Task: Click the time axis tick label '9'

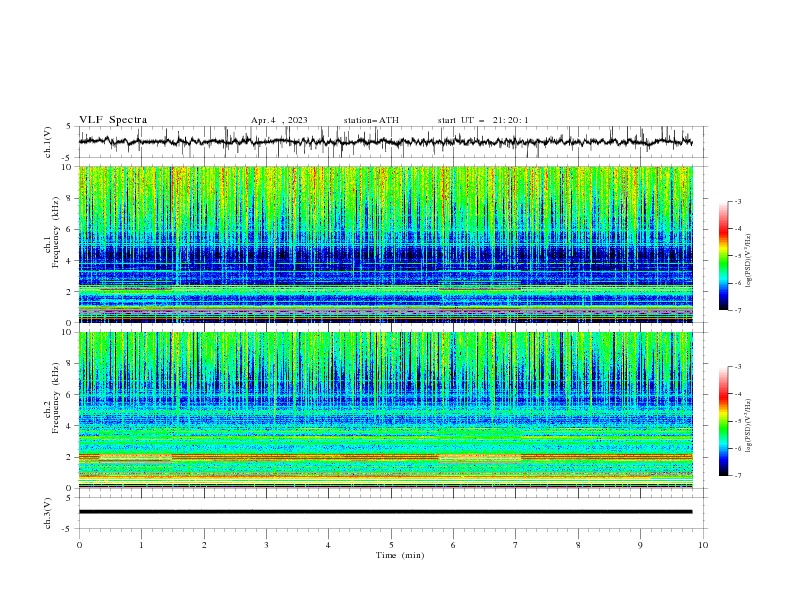Action: click(x=640, y=545)
